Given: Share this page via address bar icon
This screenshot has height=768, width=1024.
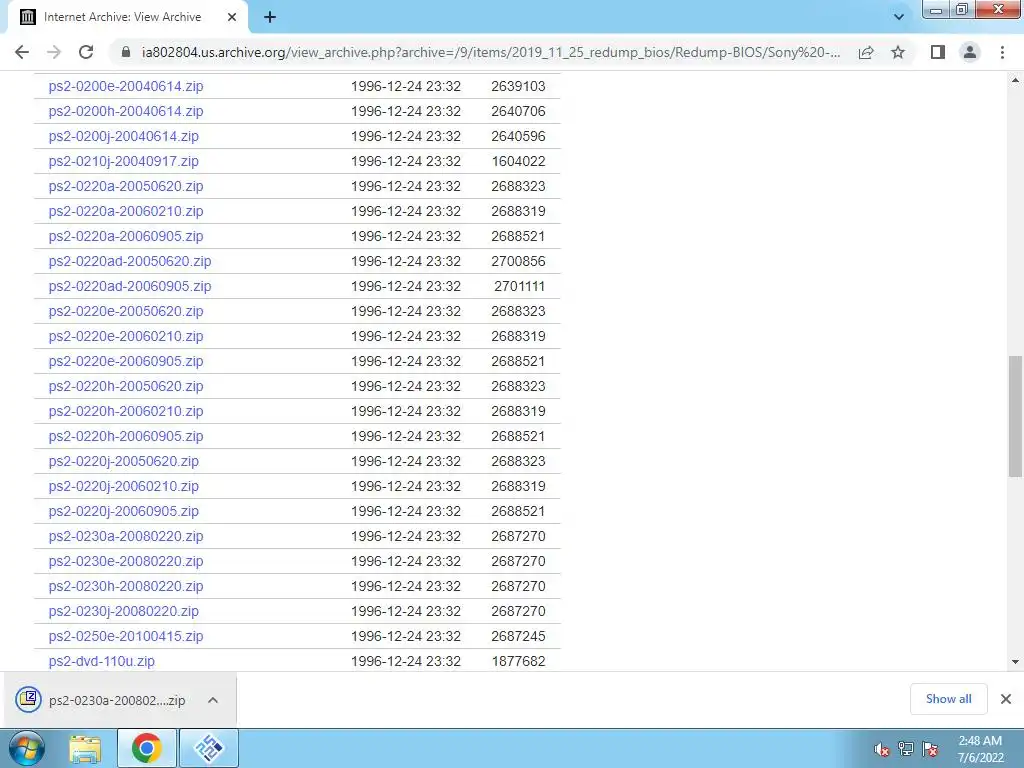Looking at the screenshot, I should pyautogui.click(x=866, y=52).
